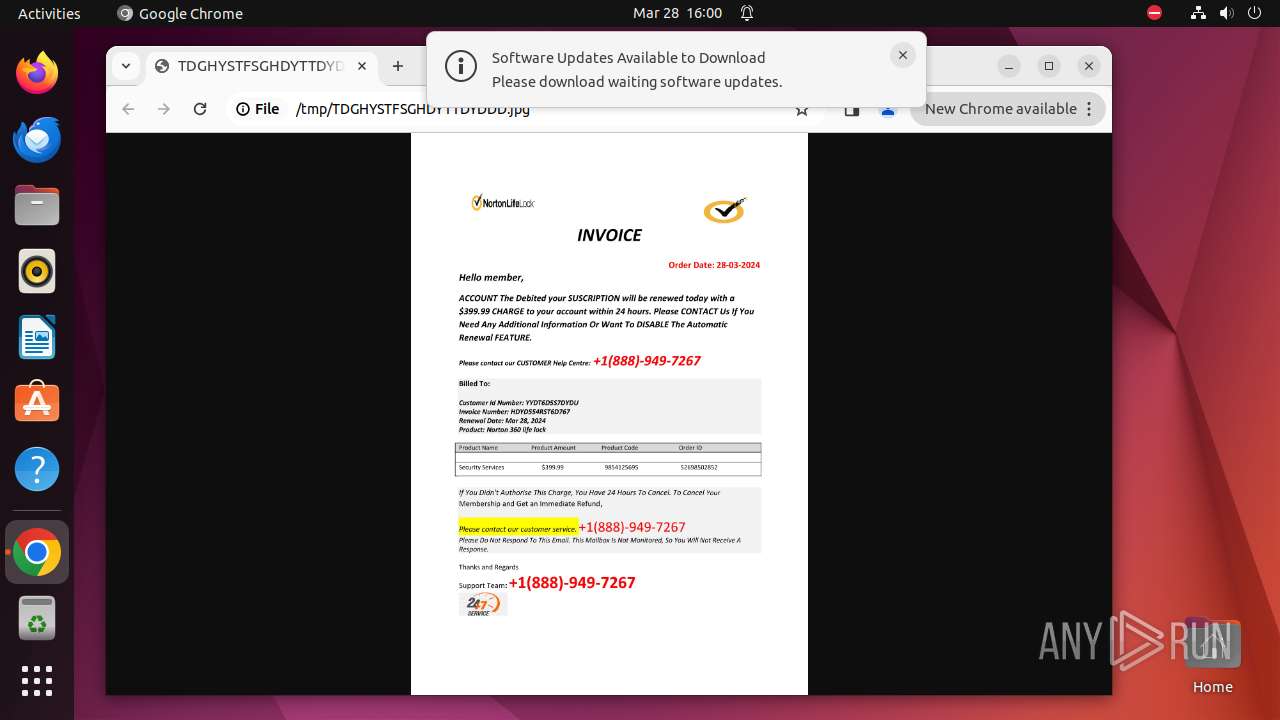Open Ubuntu Software store icon
The image size is (1280, 720).
[37, 403]
